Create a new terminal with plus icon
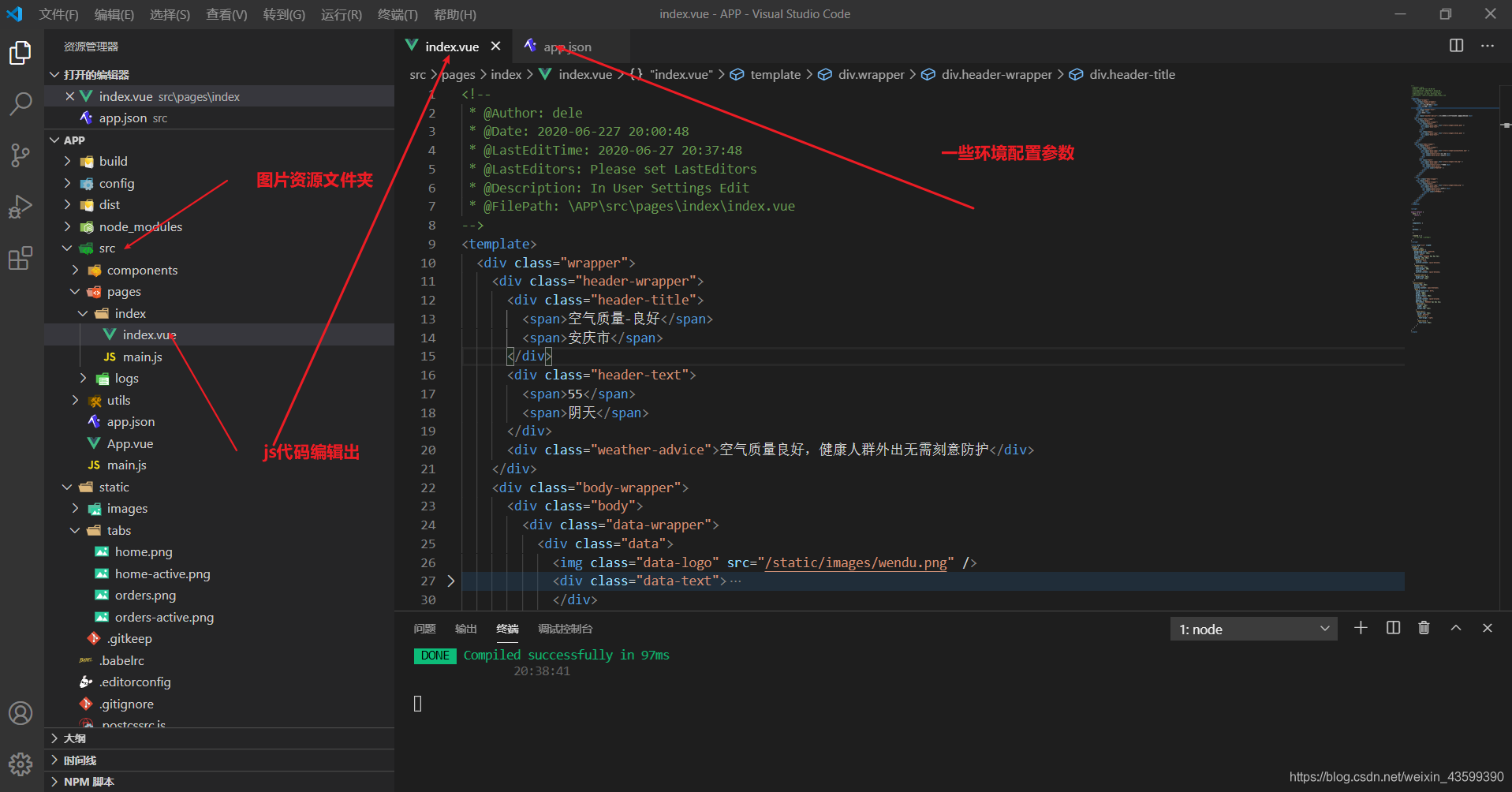Screen dimensions: 1512x792 (1361, 628)
